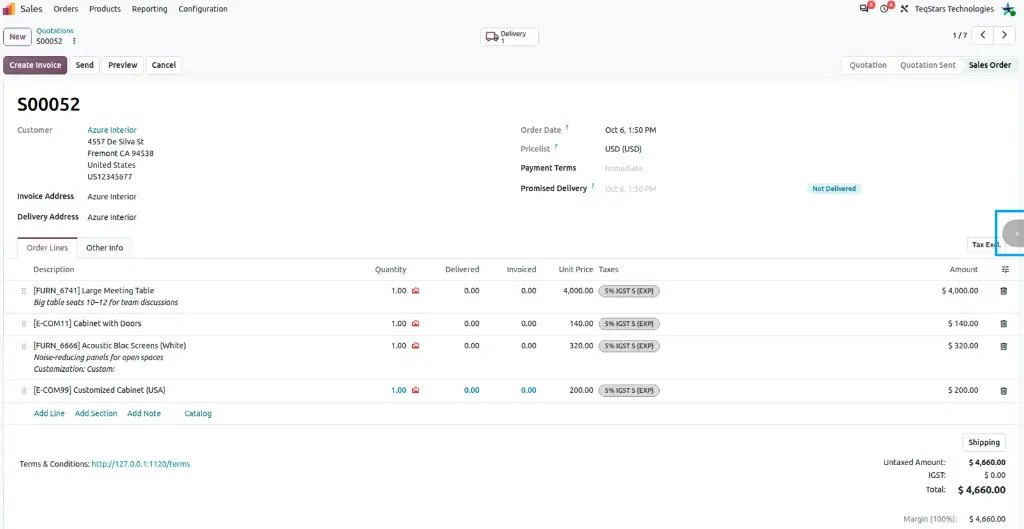Image resolution: width=1024 pixels, height=529 pixels.
Task: Click the Not Delivered status badge
Action: (834, 189)
